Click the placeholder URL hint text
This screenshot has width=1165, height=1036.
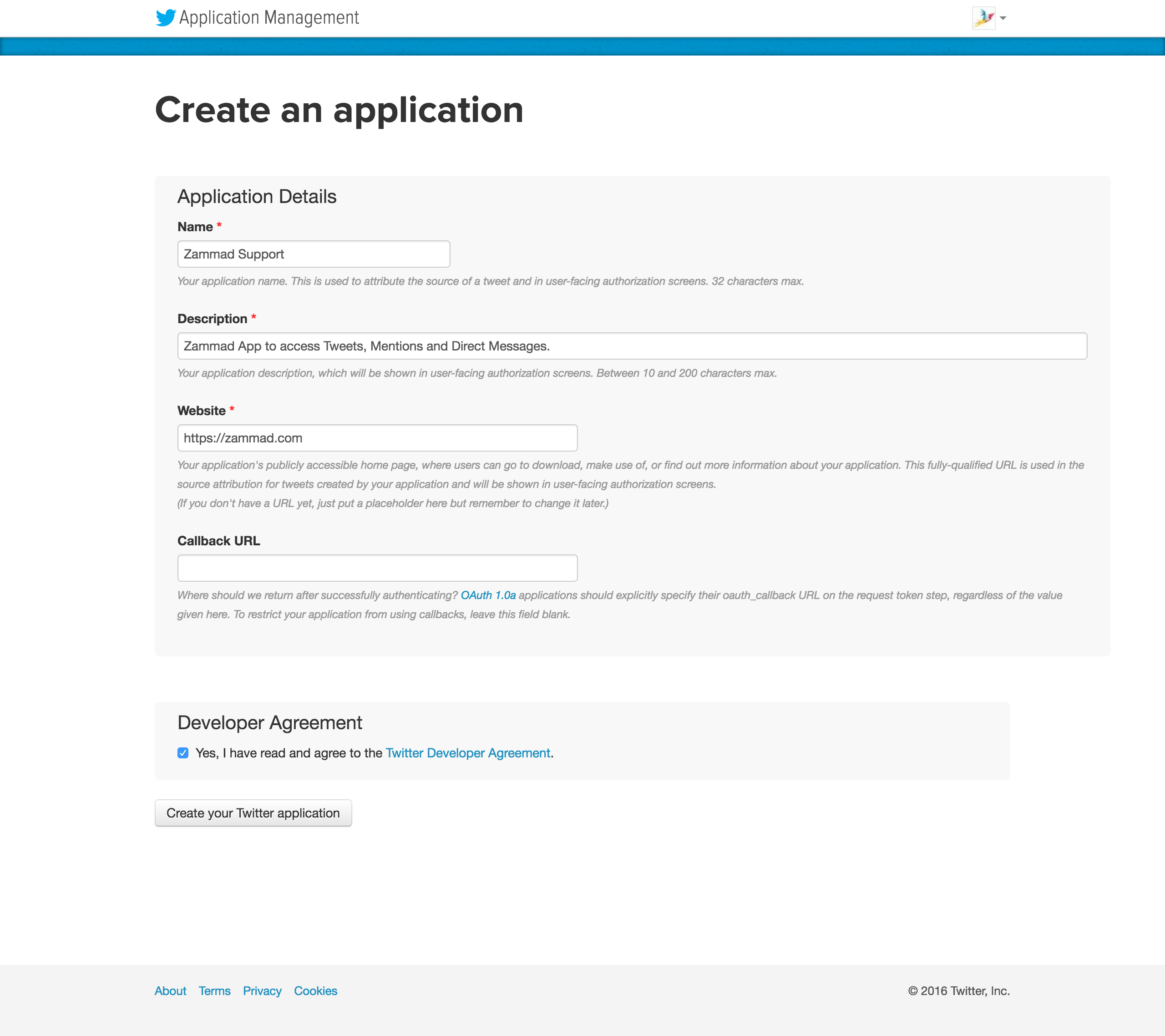click(x=393, y=503)
